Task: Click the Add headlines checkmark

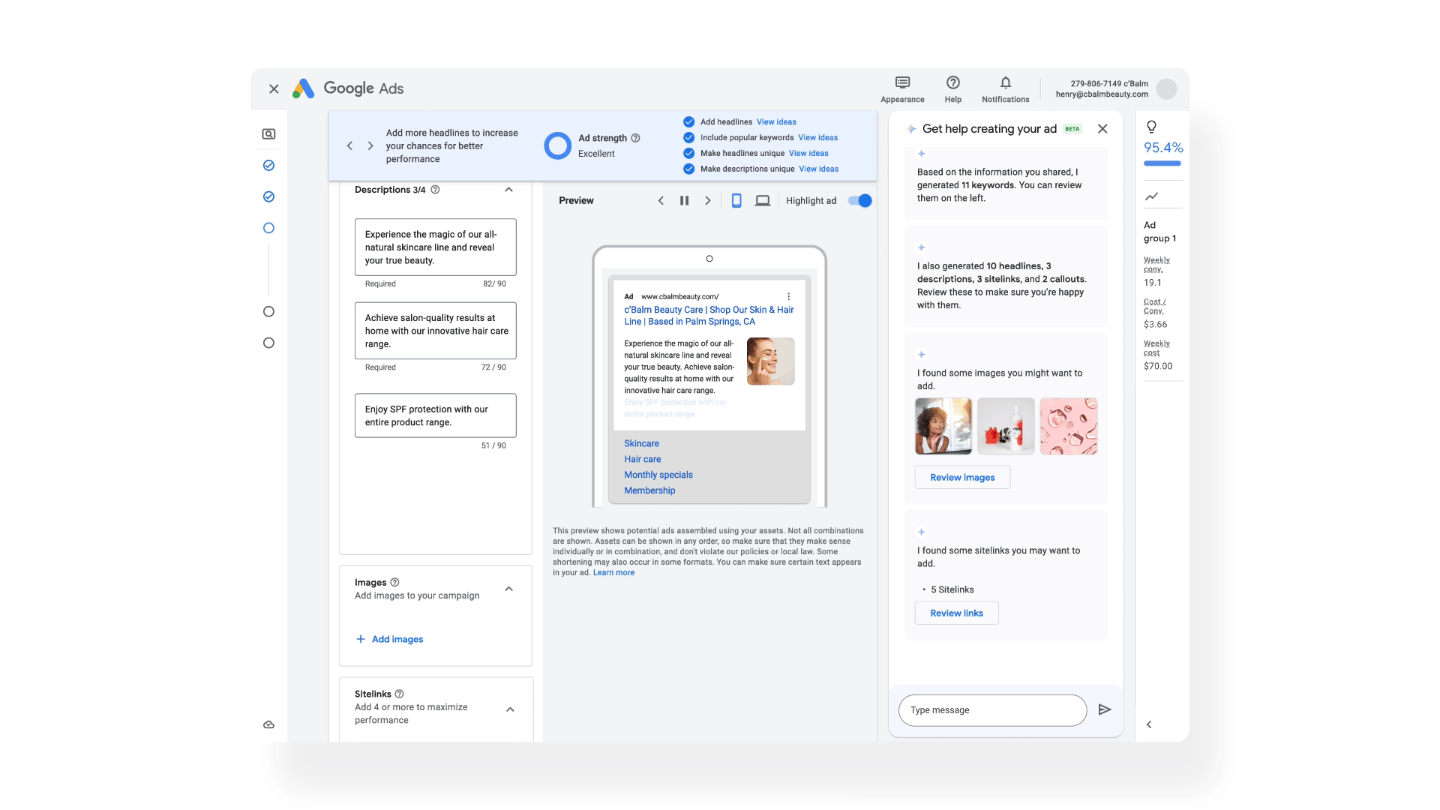Action: point(688,122)
